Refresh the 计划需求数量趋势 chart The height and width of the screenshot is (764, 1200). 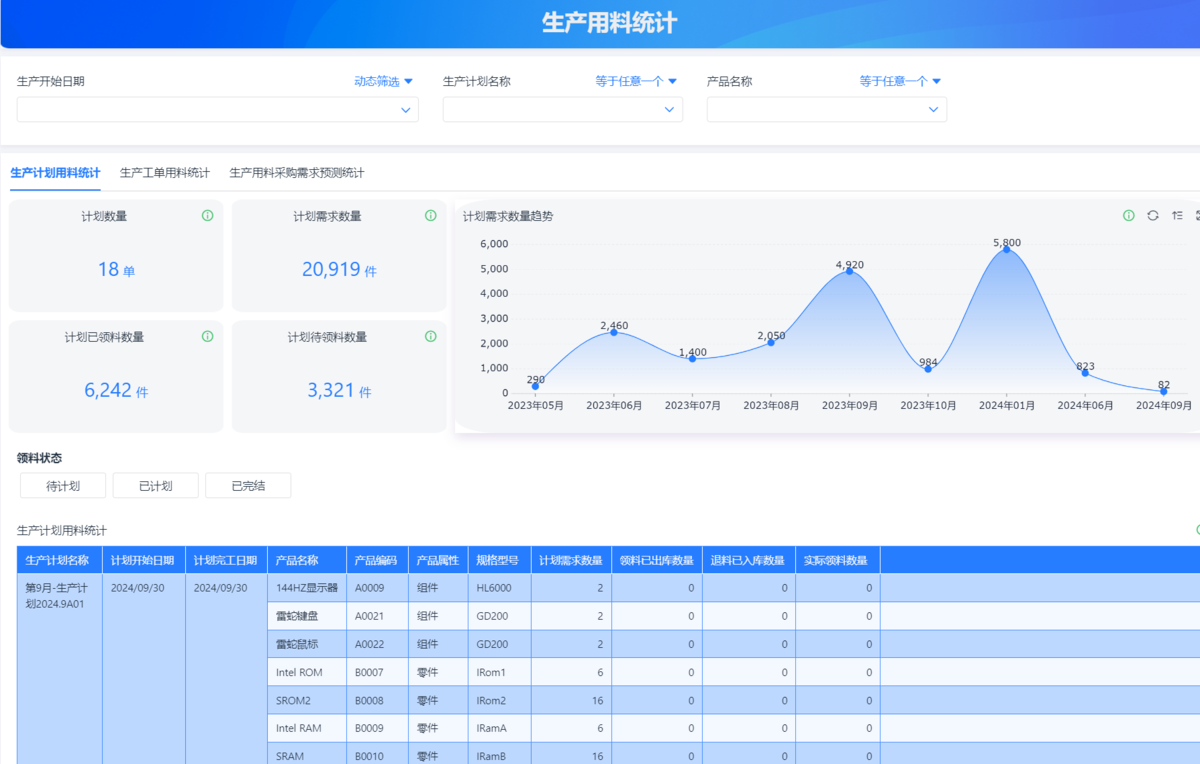(1153, 216)
